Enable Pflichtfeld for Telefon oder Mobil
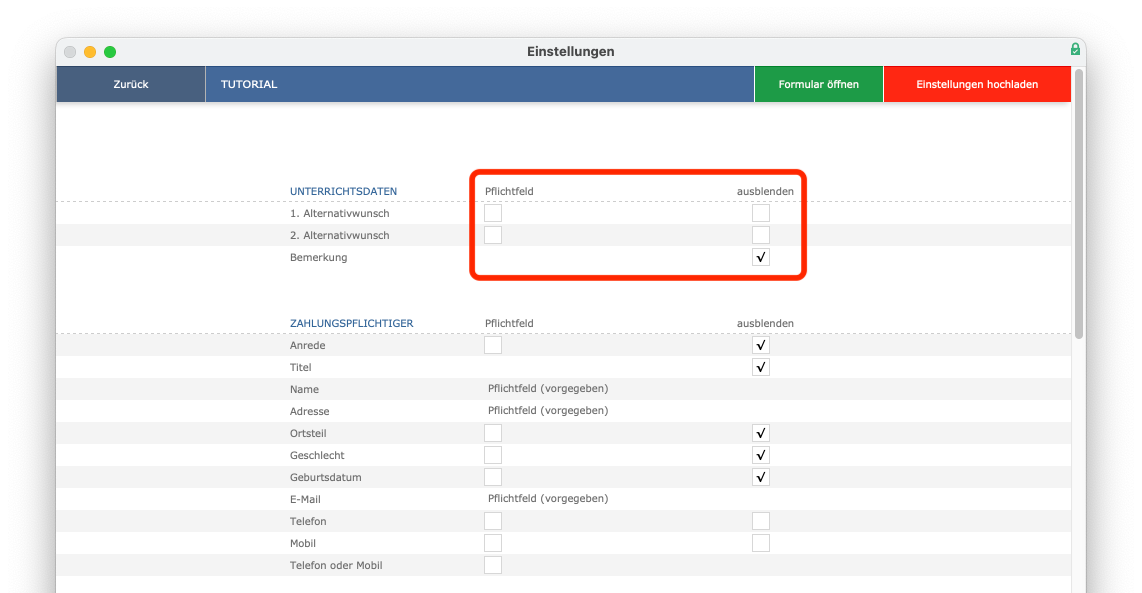This screenshot has height=593, width=1142. click(493, 565)
